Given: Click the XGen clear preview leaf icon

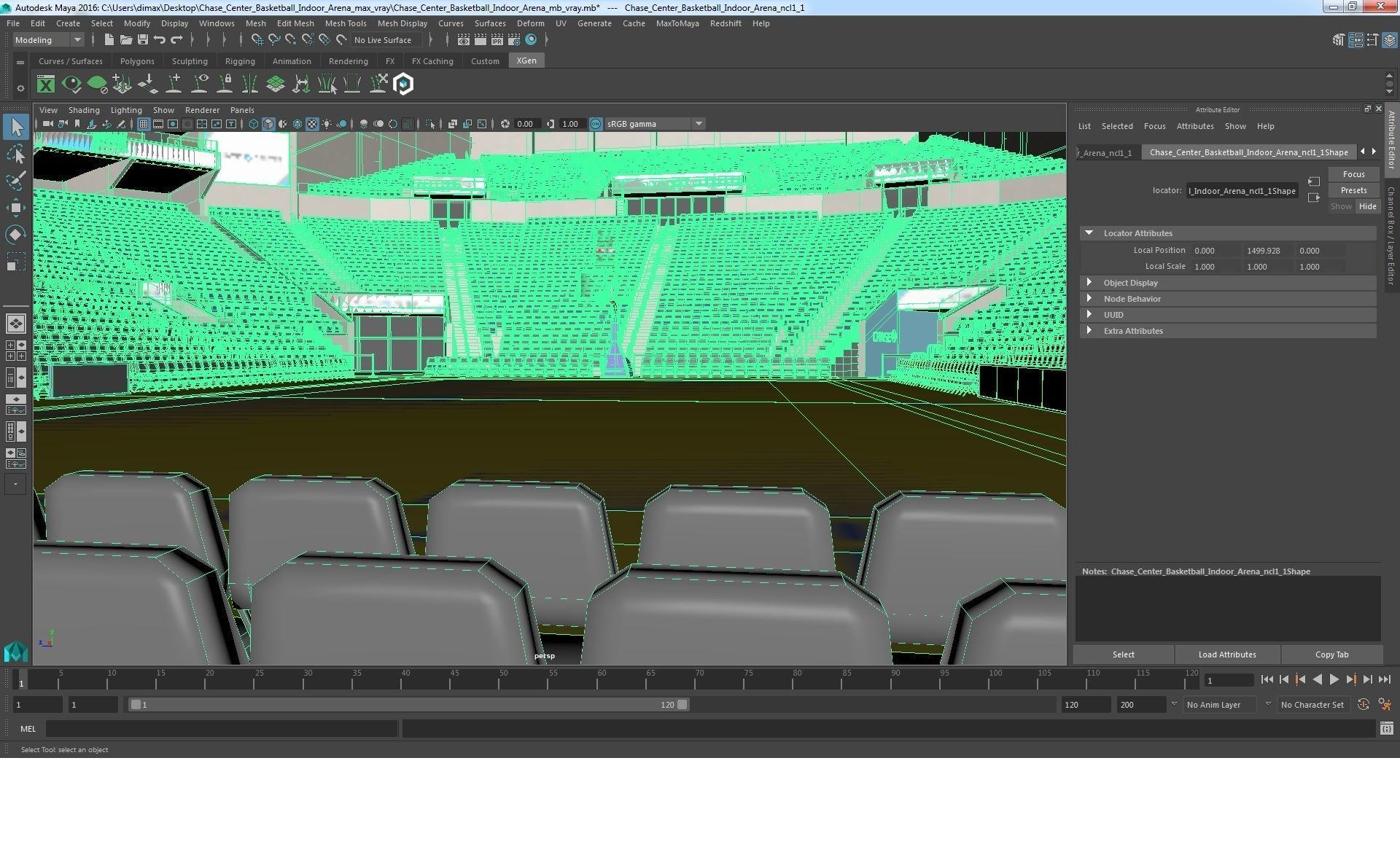Looking at the screenshot, I should tap(97, 85).
